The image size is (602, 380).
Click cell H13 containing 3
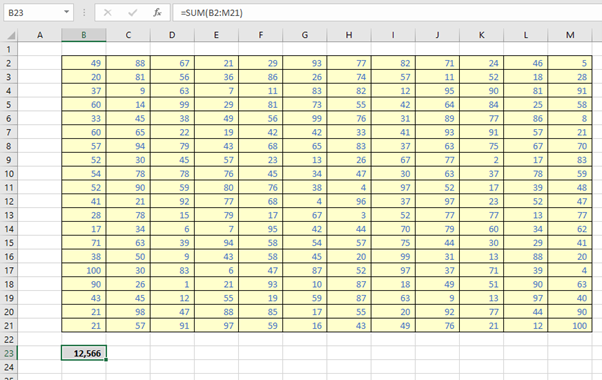pos(349,215)
